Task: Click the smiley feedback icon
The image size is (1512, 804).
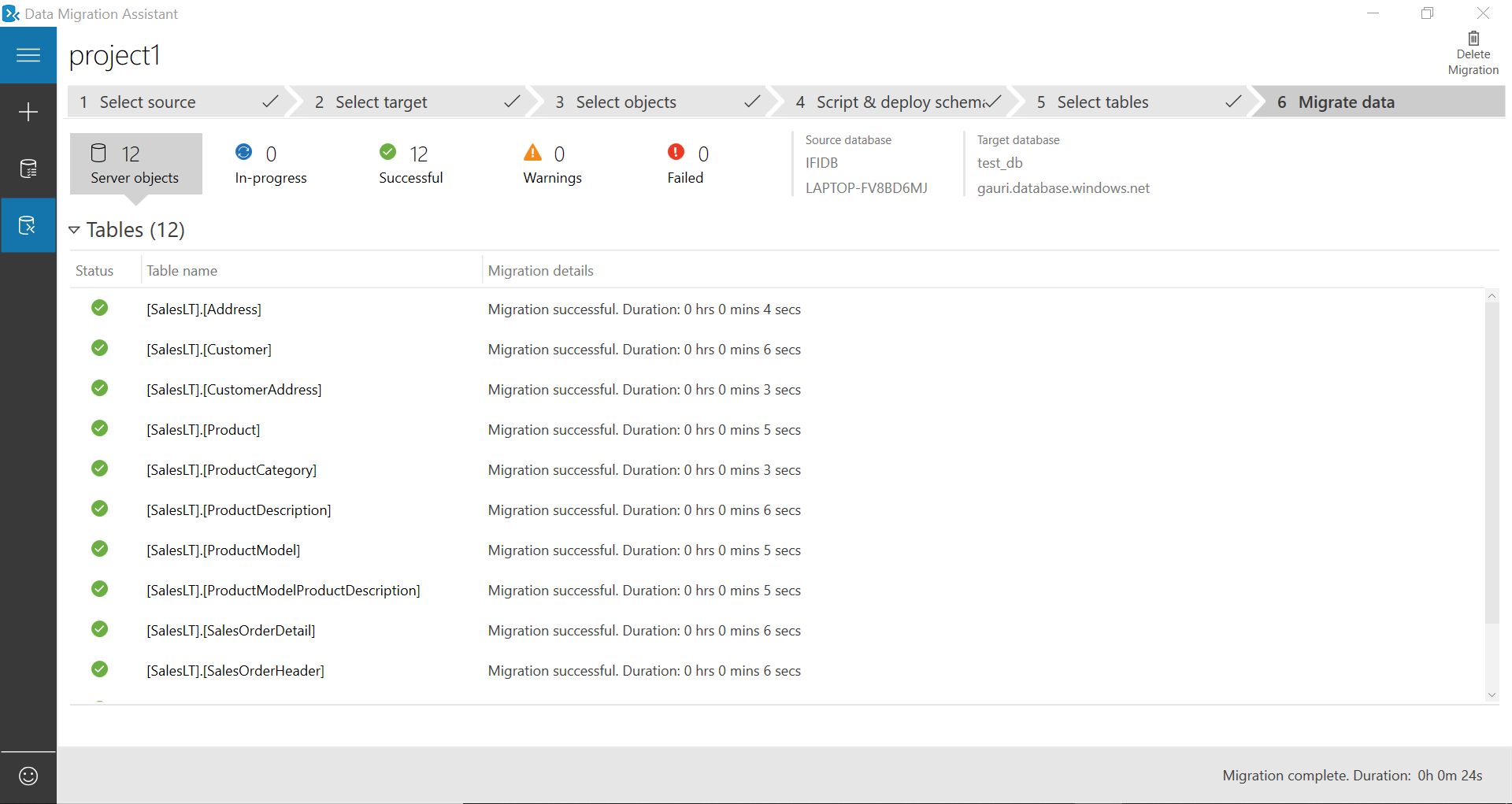Action: click(28, 776)
